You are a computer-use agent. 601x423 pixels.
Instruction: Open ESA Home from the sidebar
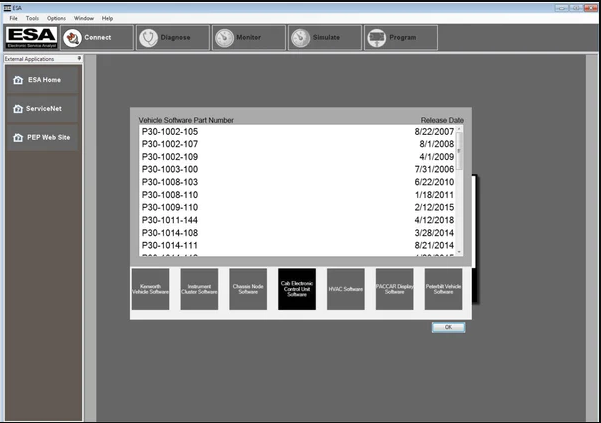[40, 80]
